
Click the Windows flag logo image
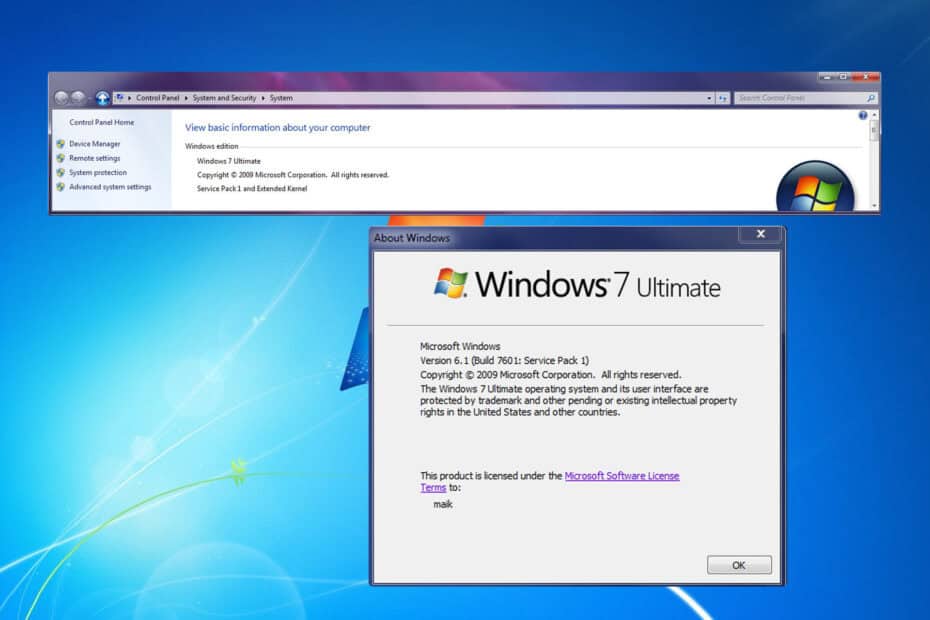812,185
